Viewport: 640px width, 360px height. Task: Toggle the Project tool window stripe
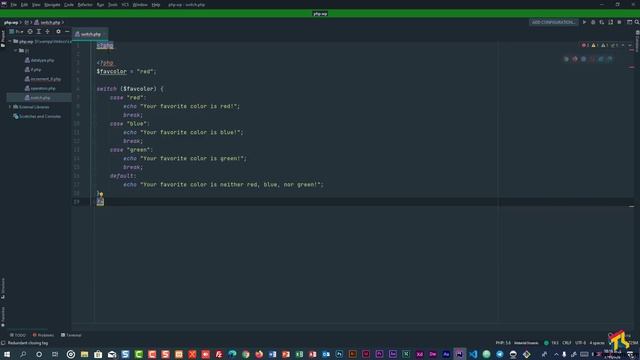3,39
